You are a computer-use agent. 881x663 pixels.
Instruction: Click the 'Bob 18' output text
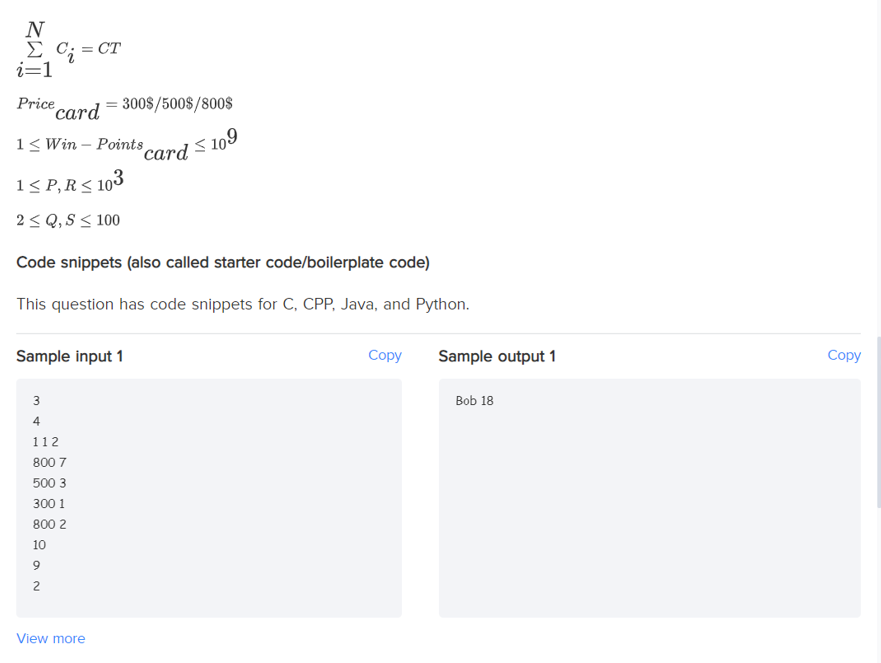coord(474,401)
